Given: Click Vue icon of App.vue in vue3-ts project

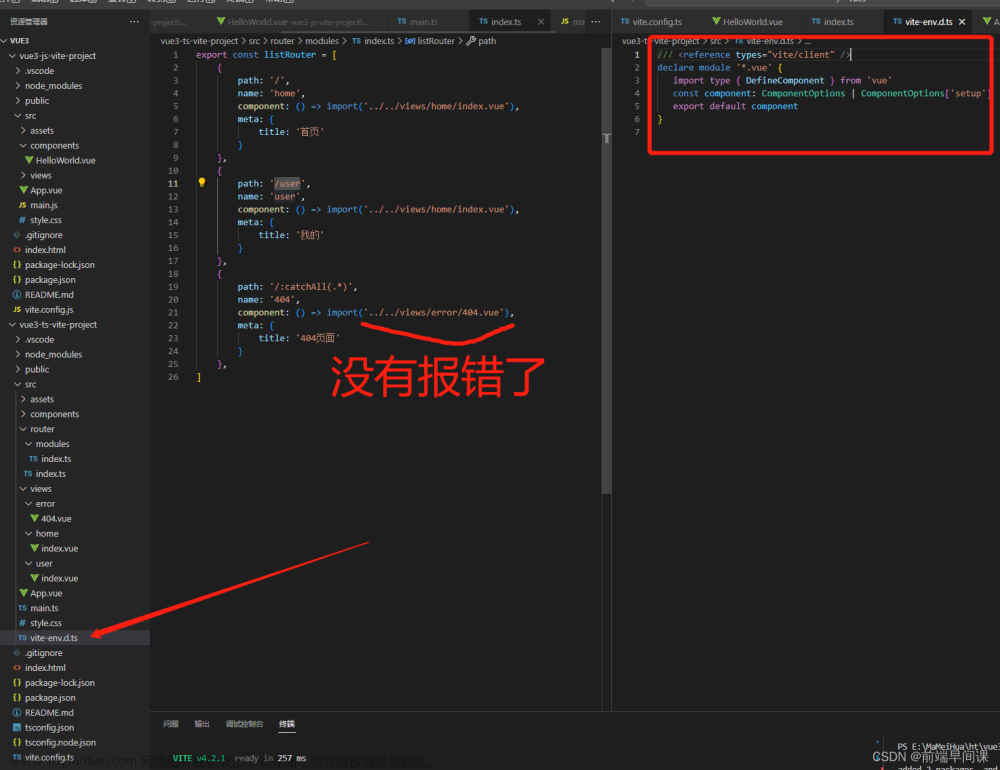Looking at the screenshot, I should 24,593.
